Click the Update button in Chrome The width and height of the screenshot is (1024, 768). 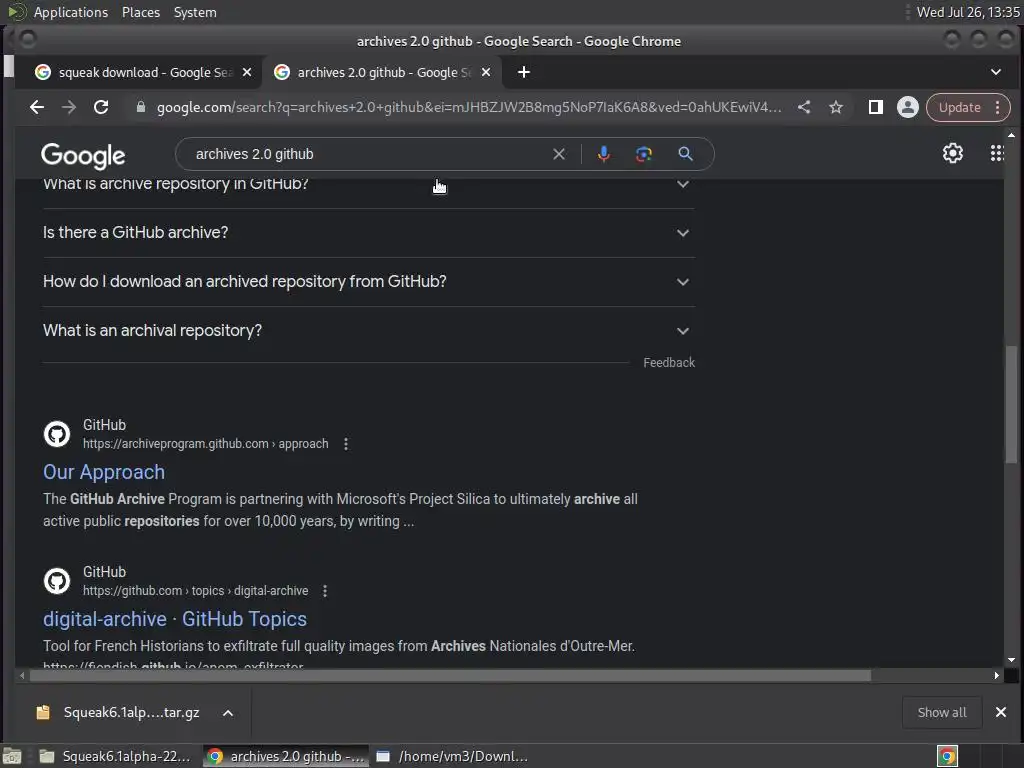(x=959, y=107)
